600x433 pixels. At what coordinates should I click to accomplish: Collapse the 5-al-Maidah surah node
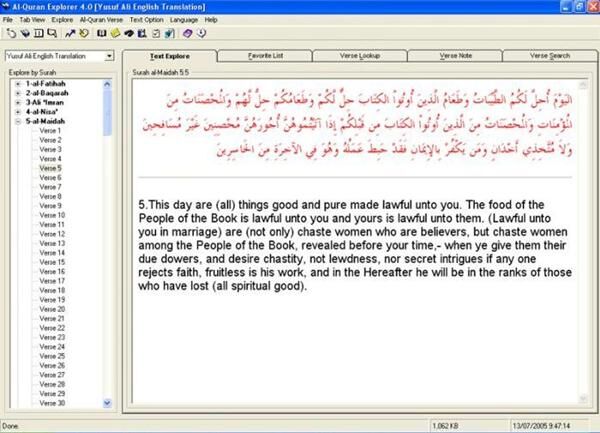pyautogui.click(x=18, y=122)
